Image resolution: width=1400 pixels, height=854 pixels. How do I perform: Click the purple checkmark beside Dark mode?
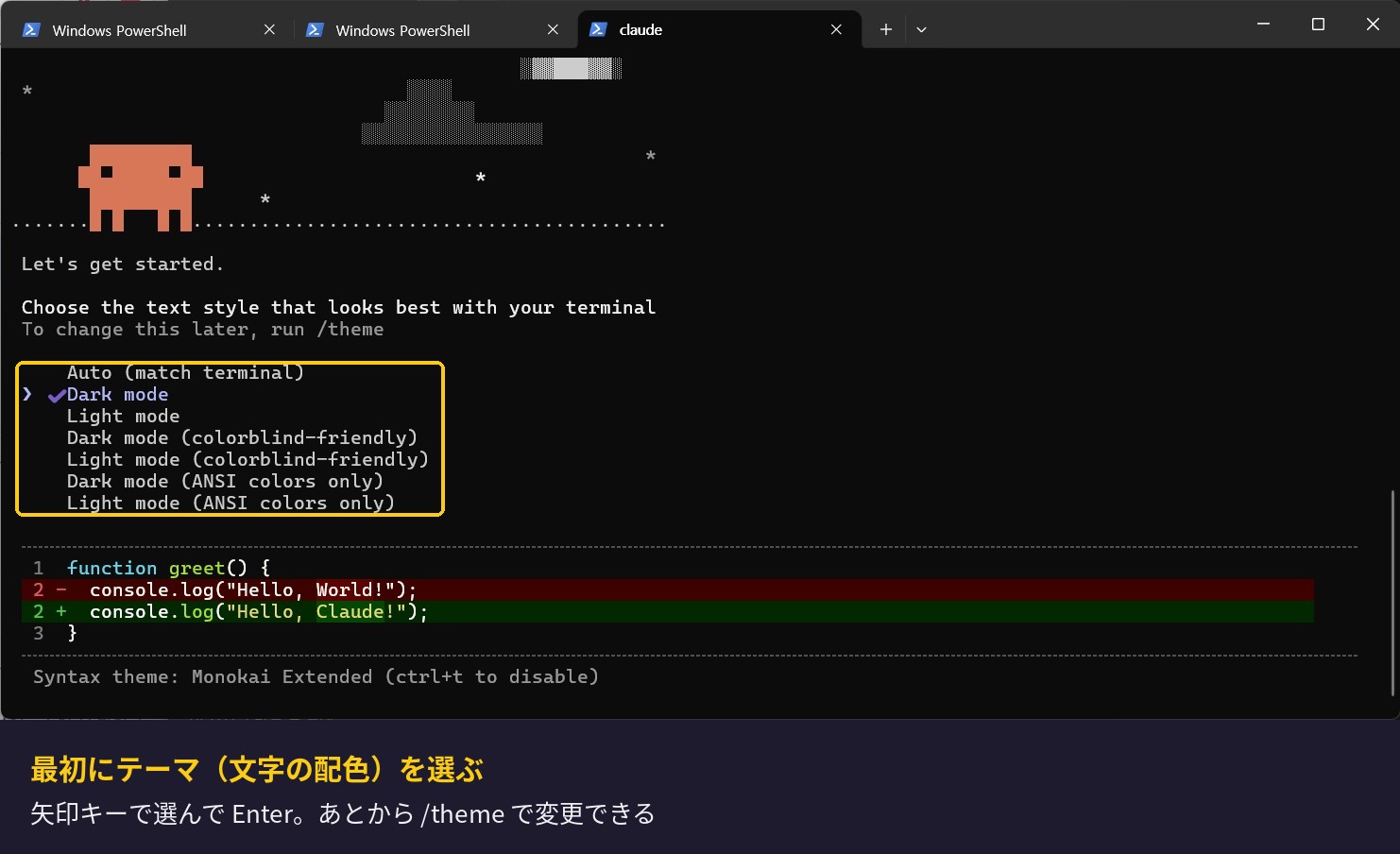[x=56, y=395]
